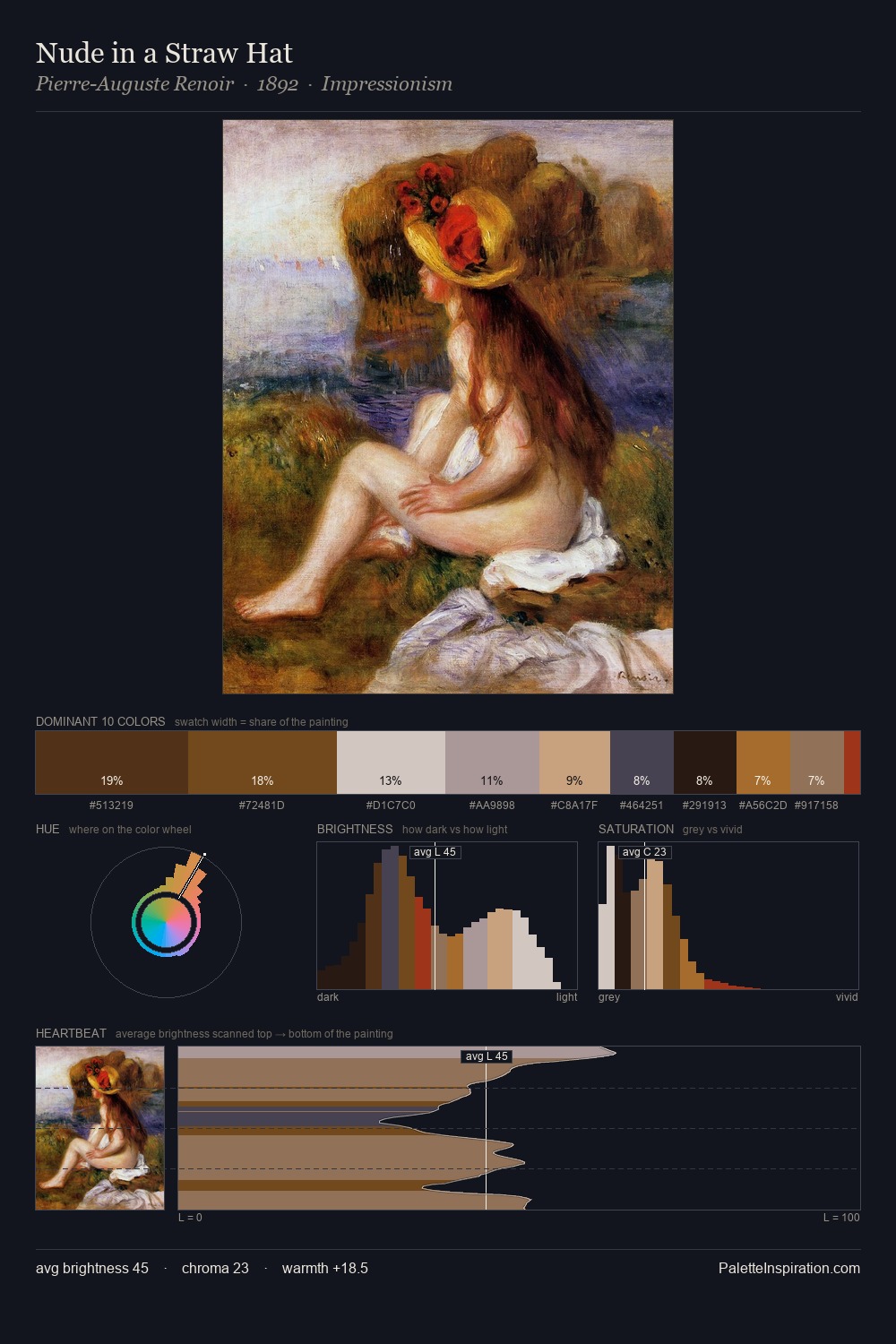Click the small painting thumbnail beside Heartbeat

click(x=100, y=1128)
